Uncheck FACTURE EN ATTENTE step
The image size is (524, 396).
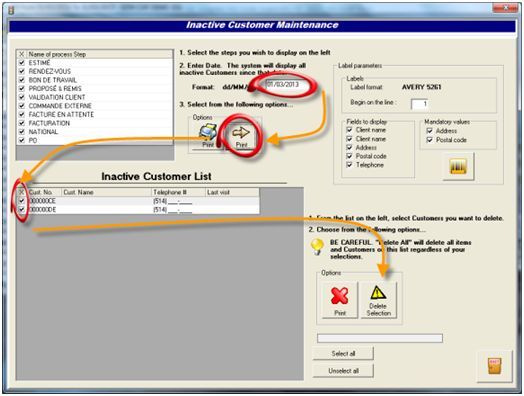(x=22, y=115)
